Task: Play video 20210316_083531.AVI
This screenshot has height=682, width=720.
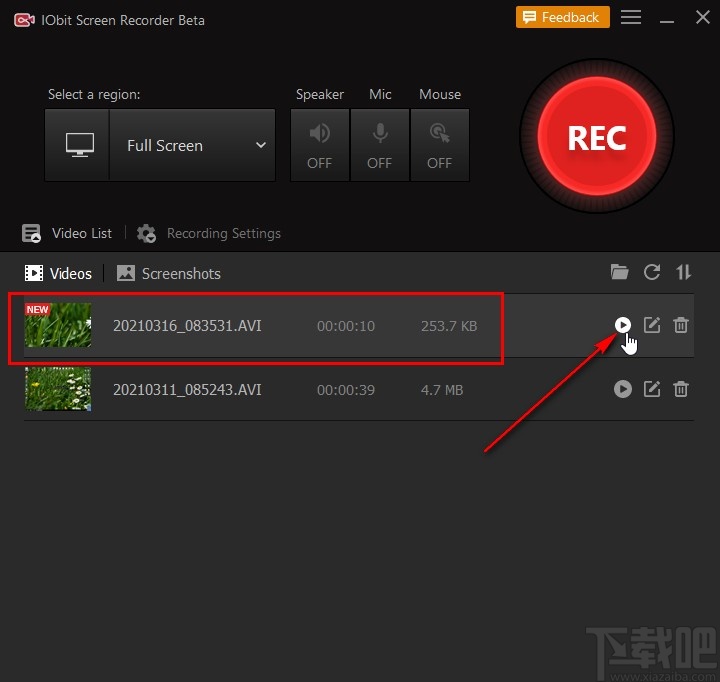Action: (623, 325)
